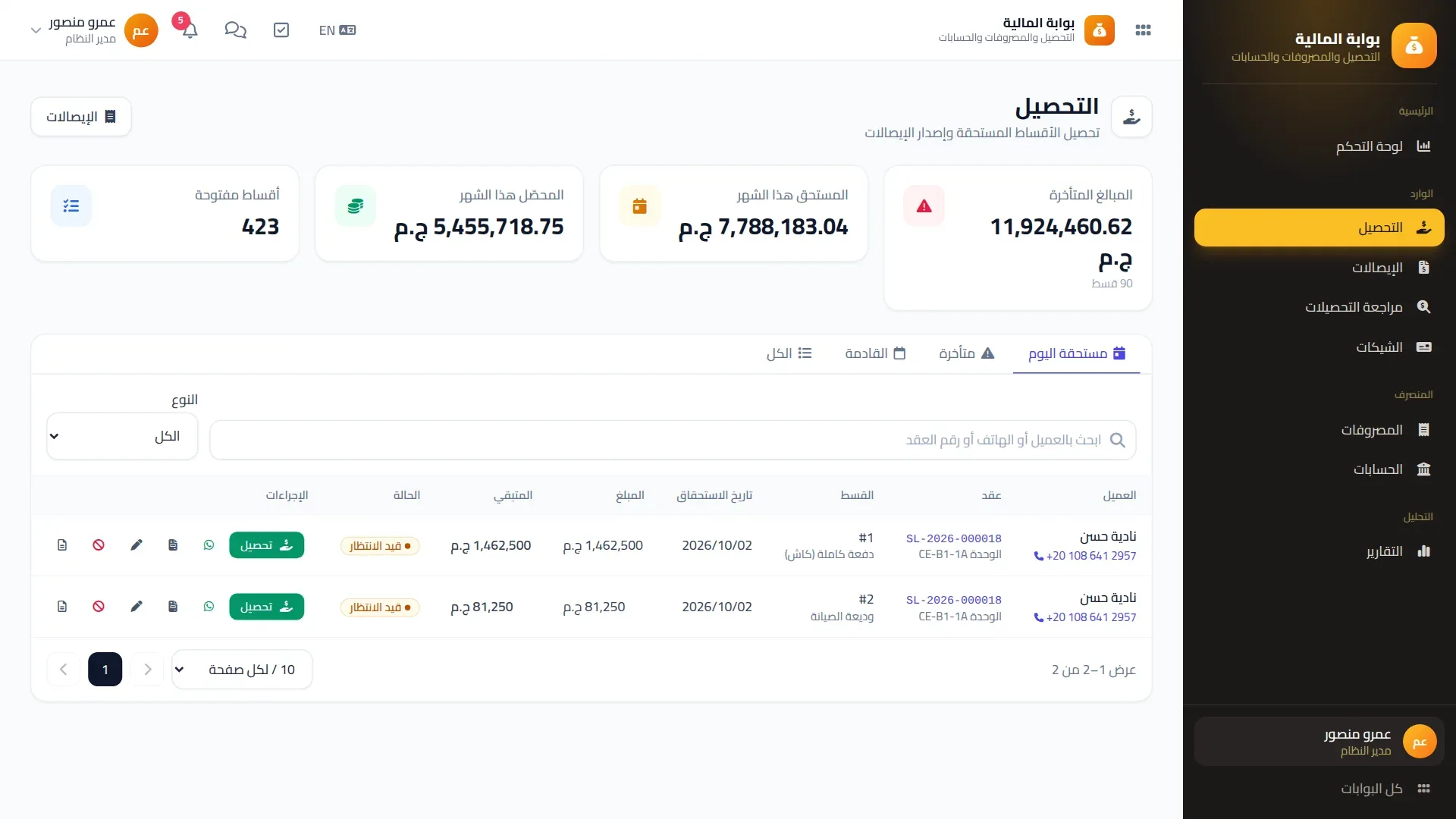Click WhatsApp icon in installment #2 row
This screenshot has height=819, width=1456.
click(209, 607)
